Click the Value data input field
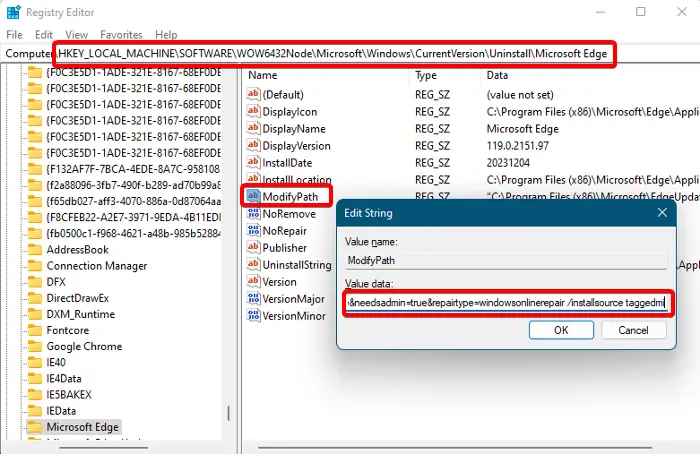700x454 pixels. (506, 303)
